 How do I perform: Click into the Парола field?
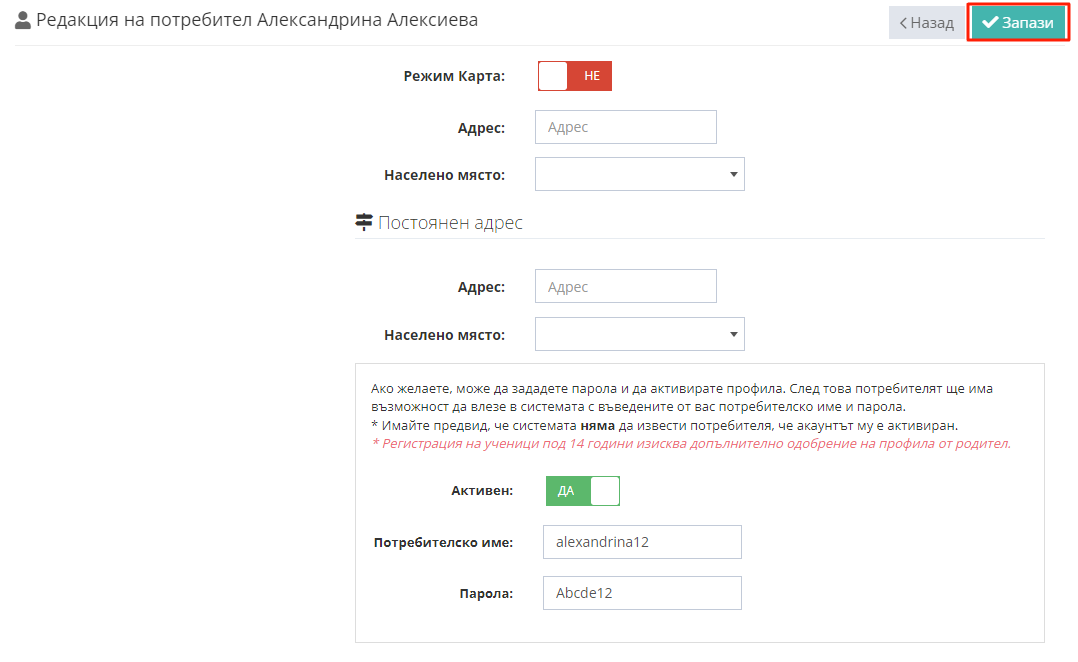coord(642,593)
